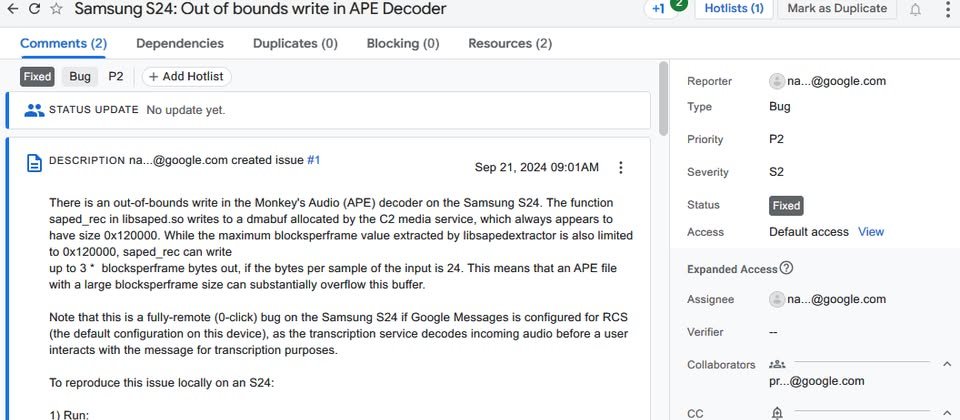Click the comments pane vertical scrollbar
Image resolution: width=960 pixels, height=420 pixels.
tap(663, 98)
